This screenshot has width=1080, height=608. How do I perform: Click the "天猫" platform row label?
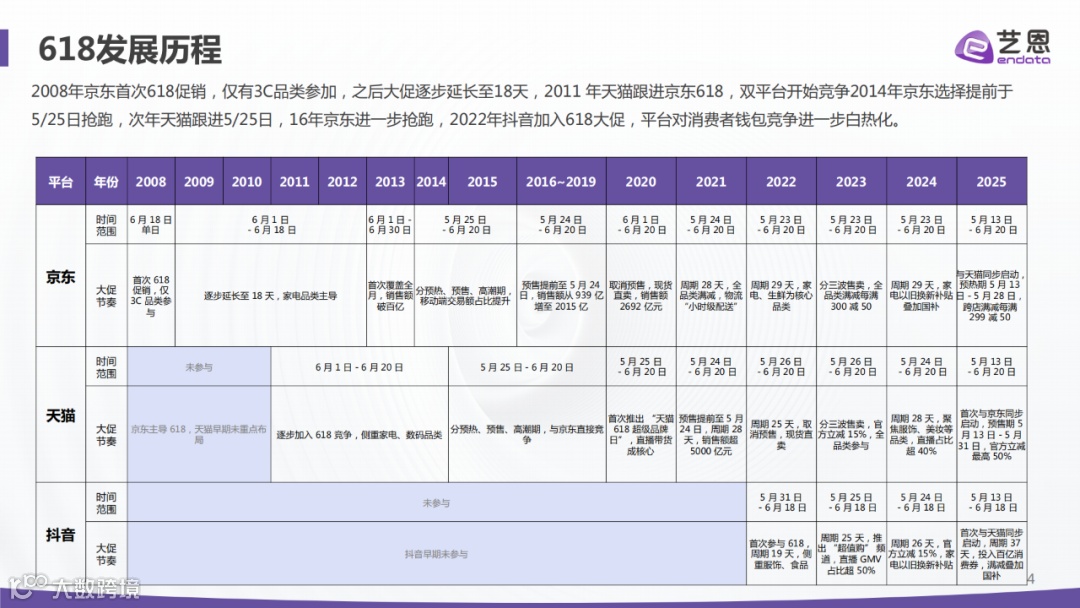(61, 415)
